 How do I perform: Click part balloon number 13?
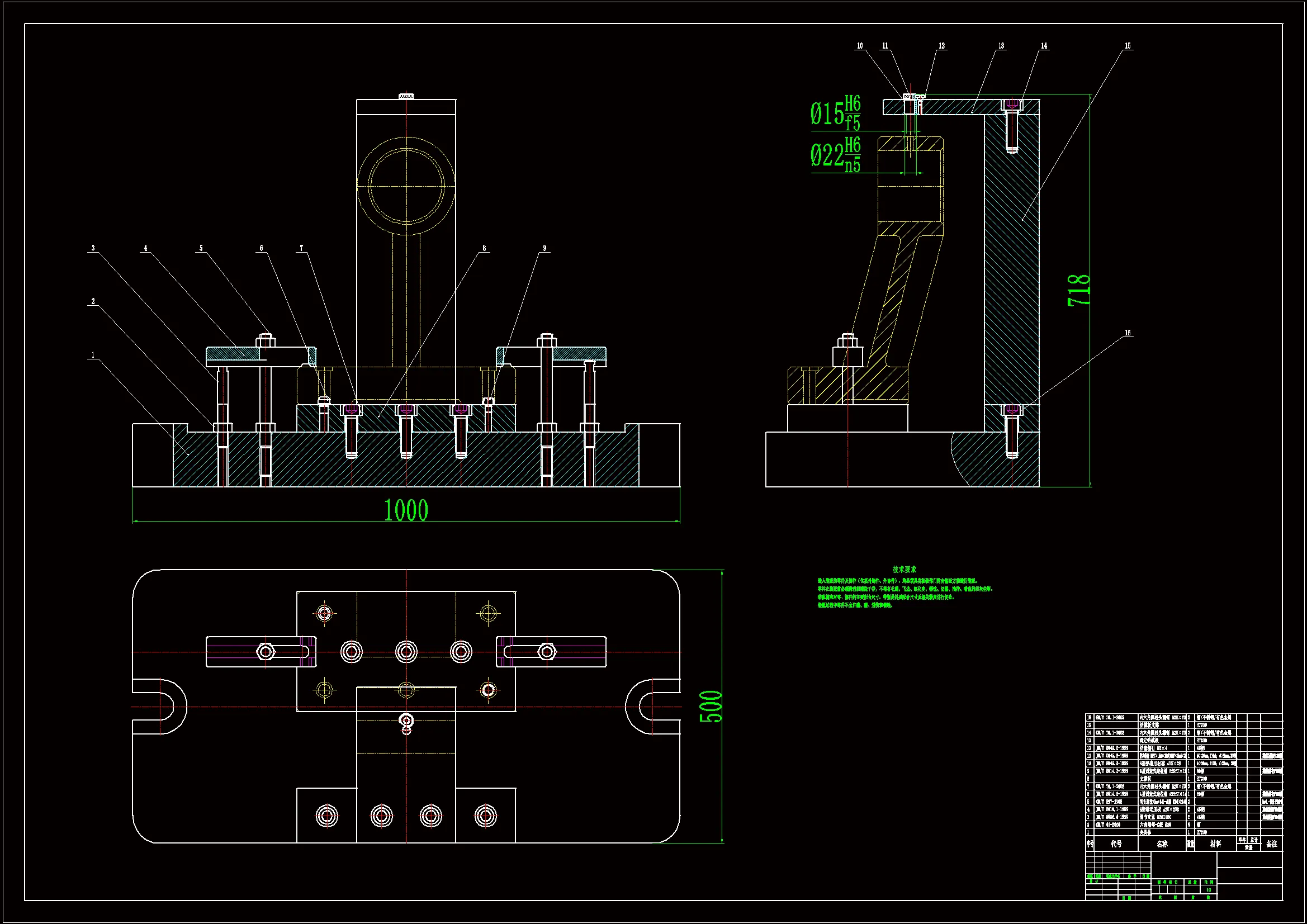pyautogui.click(x=1001, y=46)
